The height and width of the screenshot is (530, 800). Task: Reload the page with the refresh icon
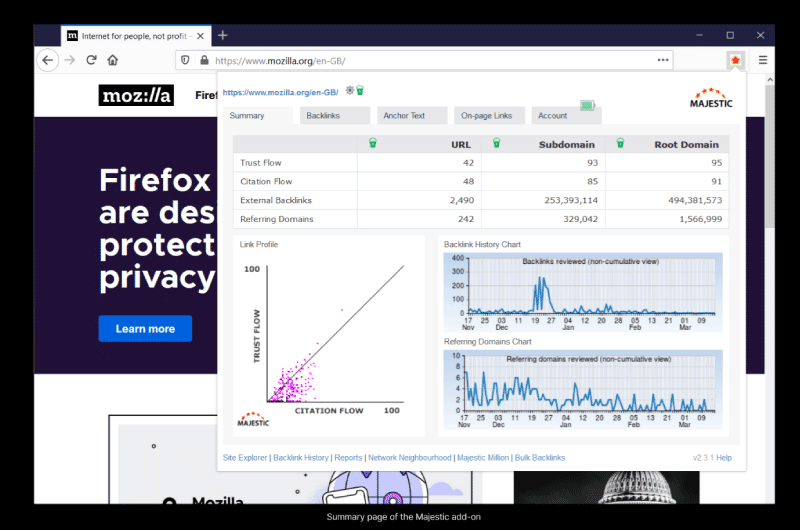coord(91,60)
